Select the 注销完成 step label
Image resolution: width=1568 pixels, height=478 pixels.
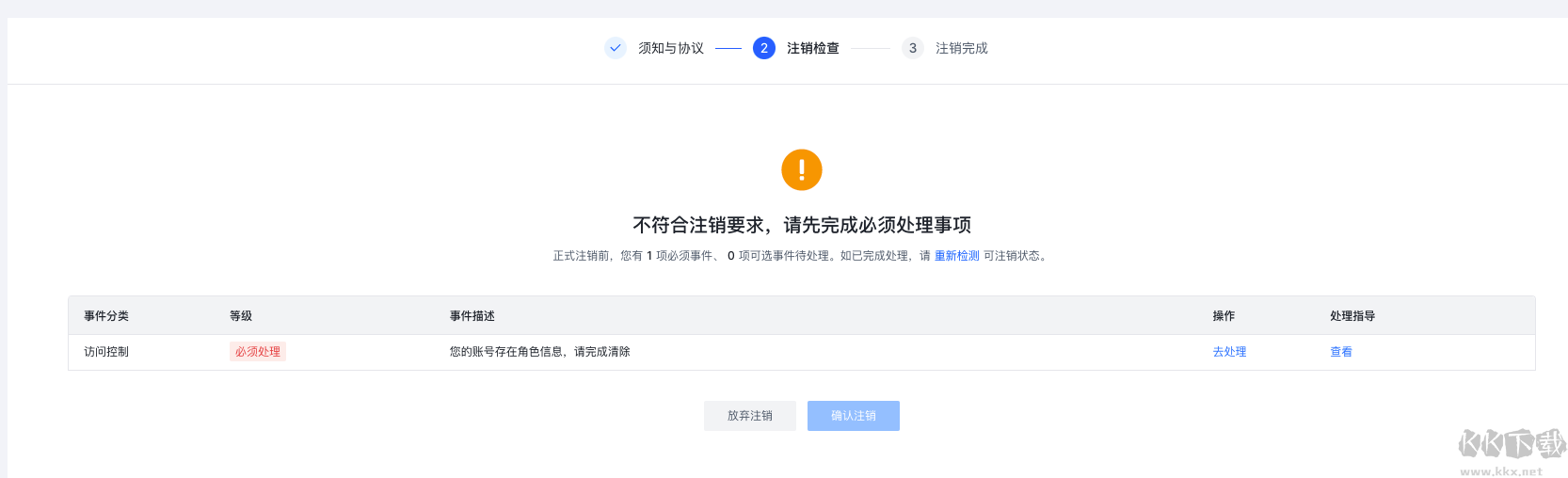(x=961, y=48)
